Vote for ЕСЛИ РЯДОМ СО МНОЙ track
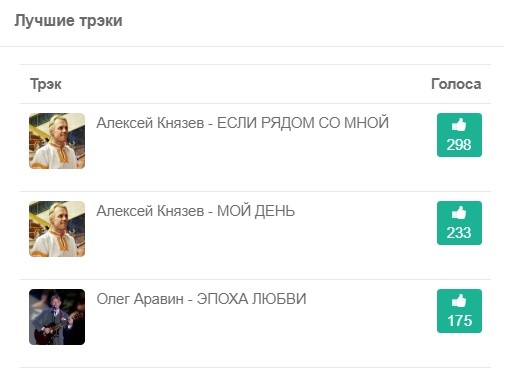This screenshot has width=507, height=368. 459,135
